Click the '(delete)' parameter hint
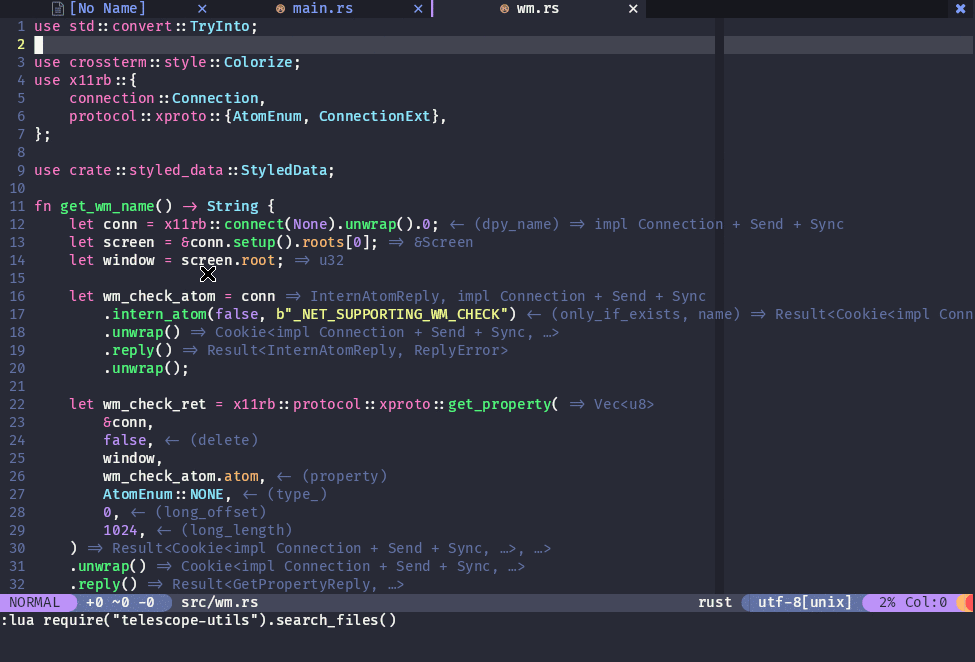975x662 pixels. [224, 441]
